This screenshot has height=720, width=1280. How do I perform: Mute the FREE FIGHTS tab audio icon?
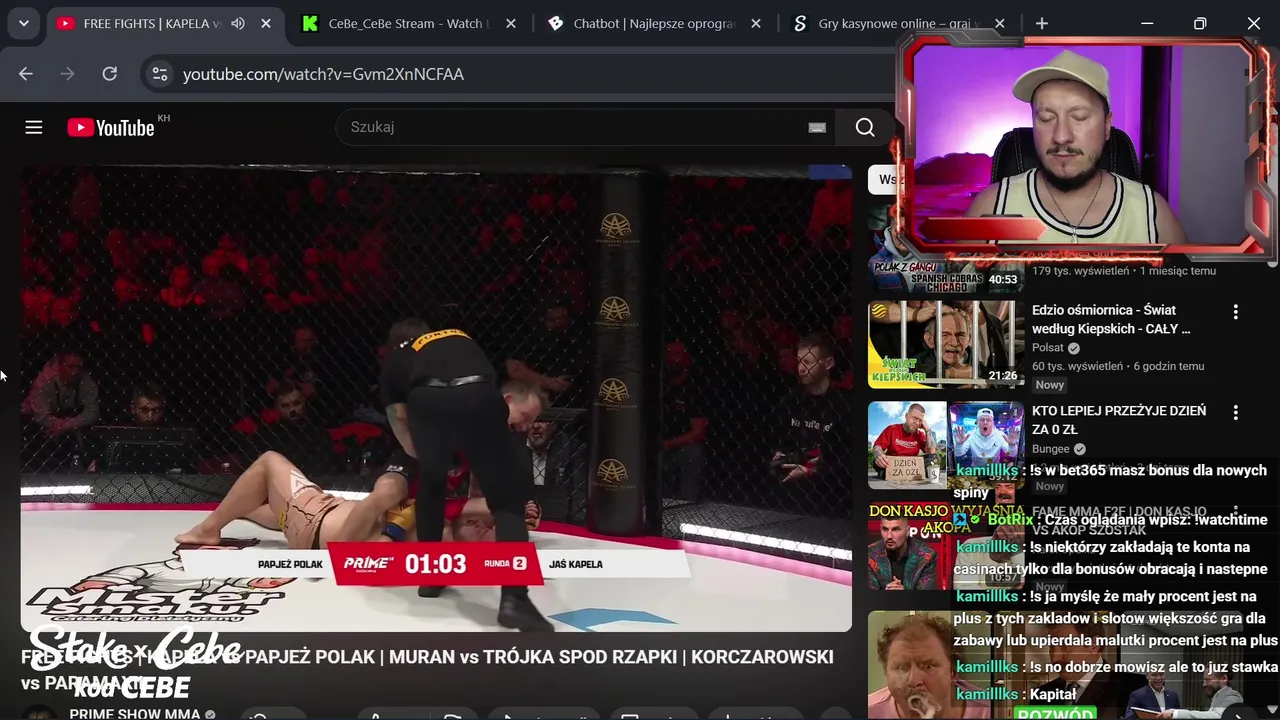[238, 23]
